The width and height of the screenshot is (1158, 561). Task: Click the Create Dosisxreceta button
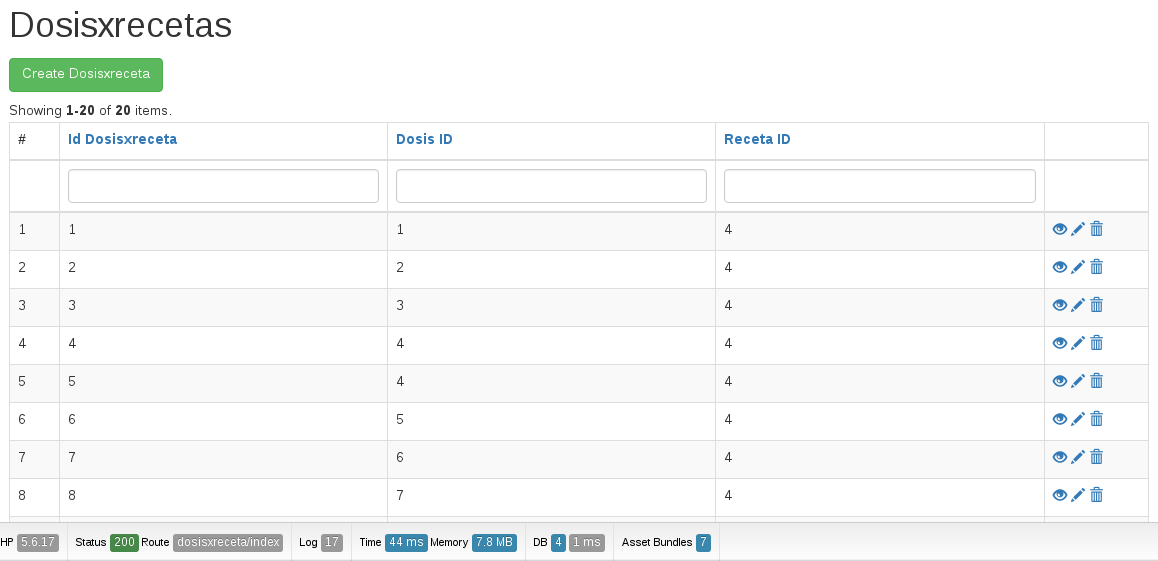tap(86, 75)
